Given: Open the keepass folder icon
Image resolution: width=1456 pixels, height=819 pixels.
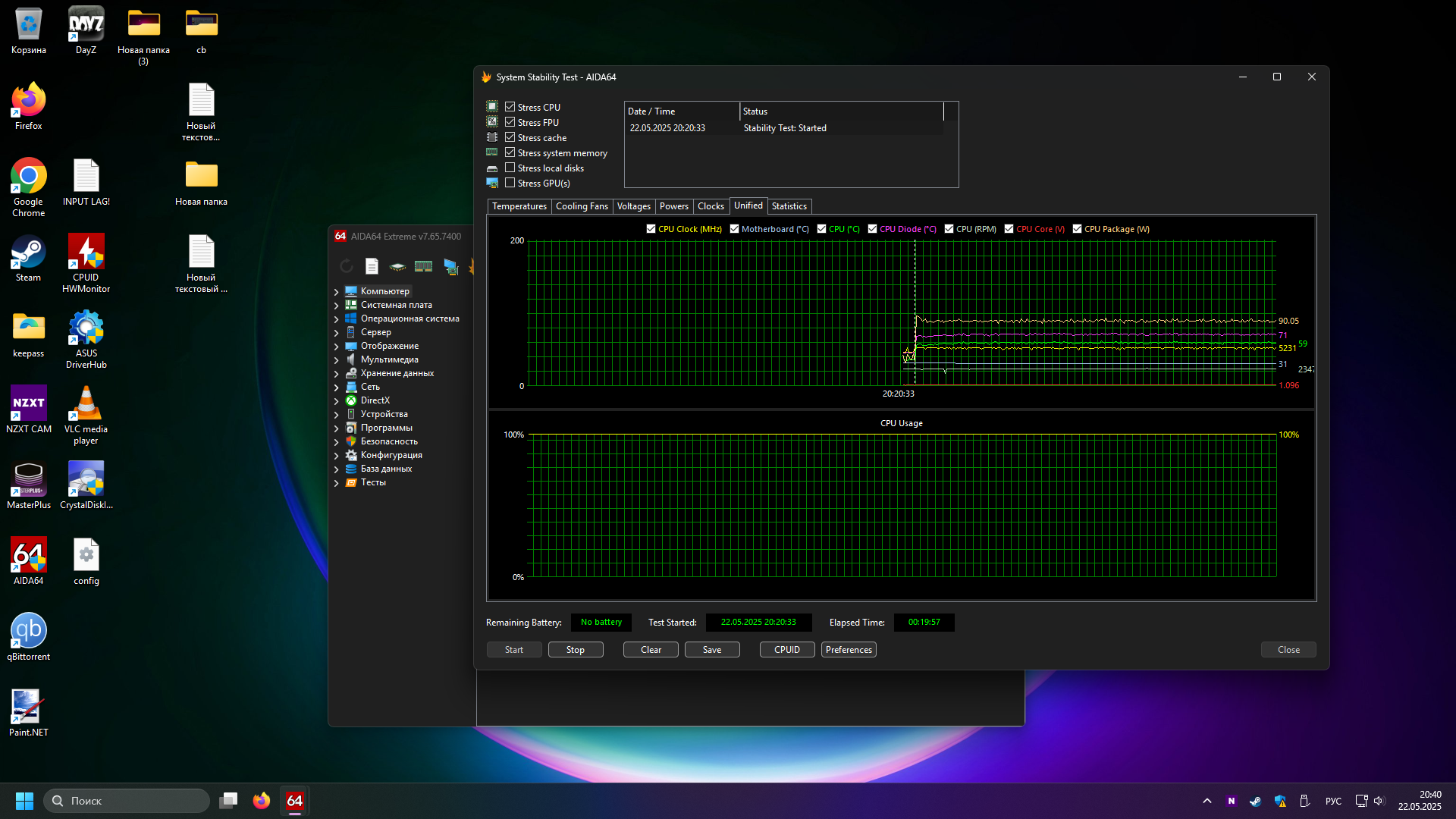Looking at the screenshot, I should tap(28, 334).
